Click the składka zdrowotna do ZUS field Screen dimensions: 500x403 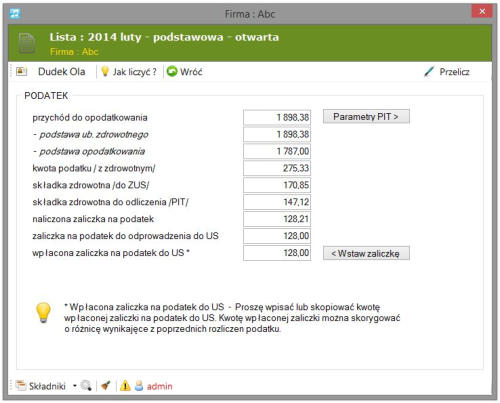click(277, 185)
